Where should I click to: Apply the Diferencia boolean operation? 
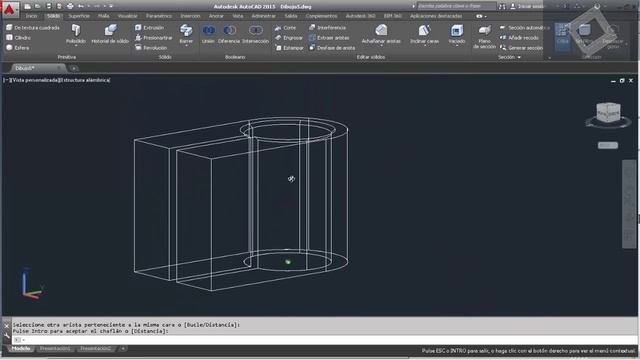point(229,33)
